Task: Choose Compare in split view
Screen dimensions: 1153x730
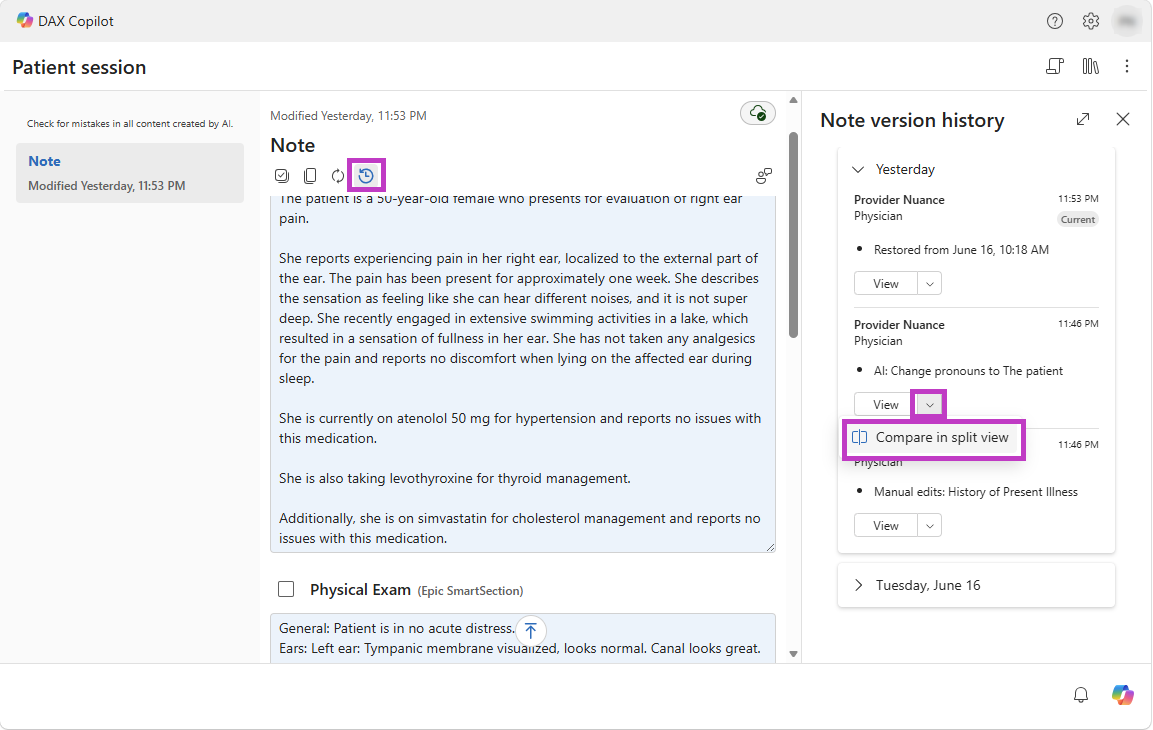Action: pyautogui.click(x=932, y=438)
